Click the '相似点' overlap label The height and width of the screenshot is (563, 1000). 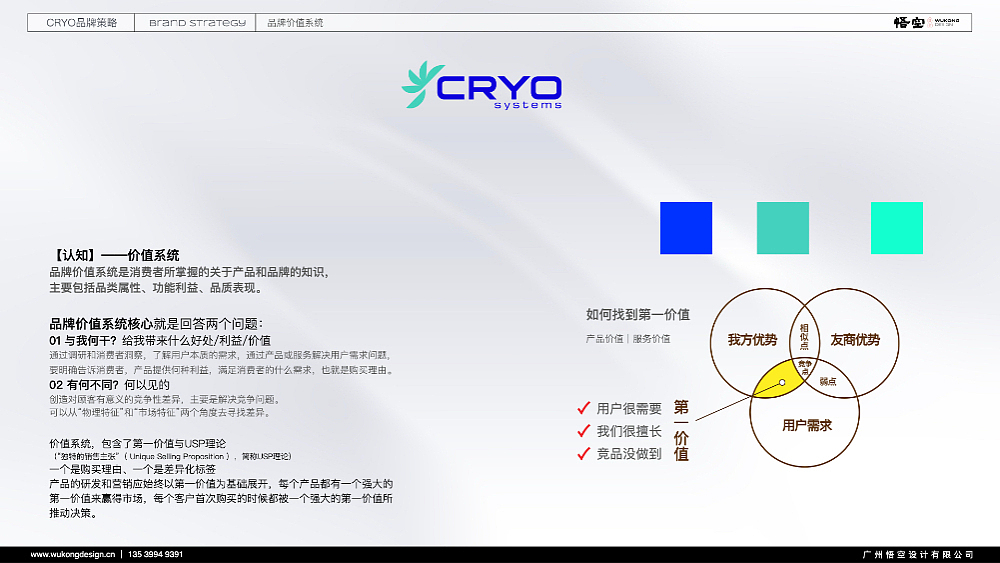pyautogui.click(x=804, y=337)
